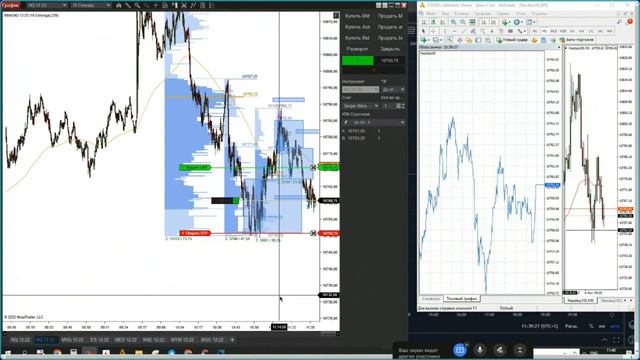Toggle Авто-торговля button in MetaTrader
The image size is (640, 360).
576,40
